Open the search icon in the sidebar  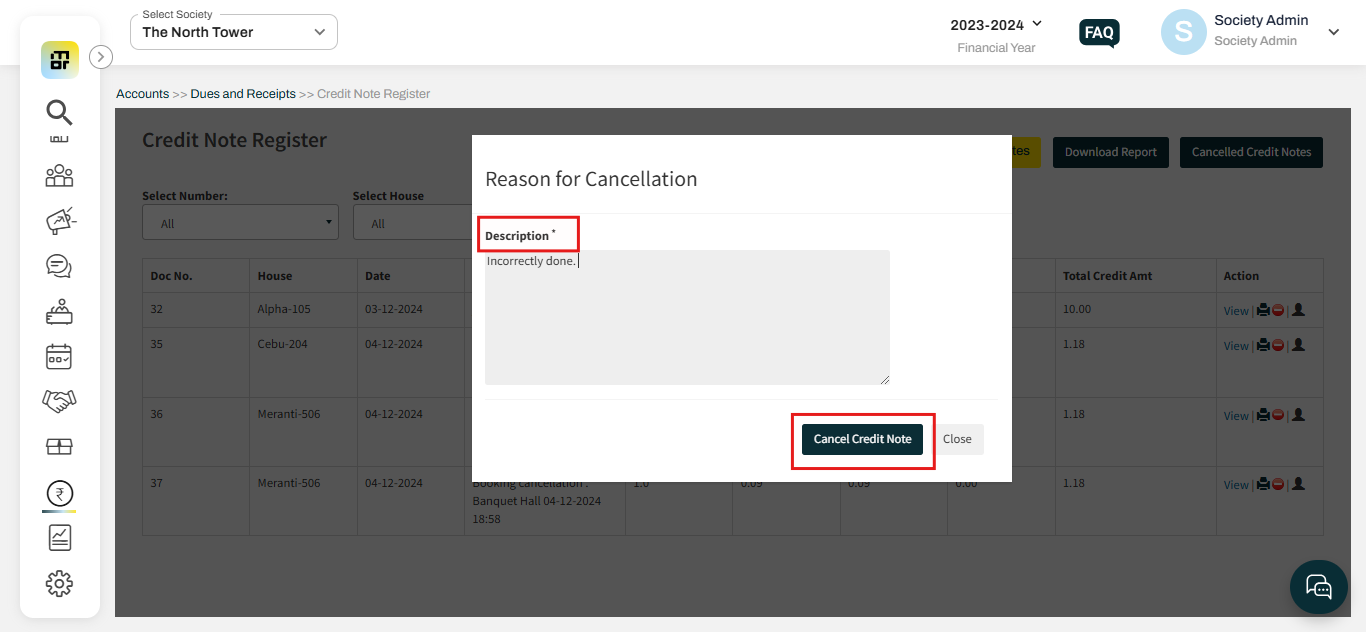pos(58,112)
